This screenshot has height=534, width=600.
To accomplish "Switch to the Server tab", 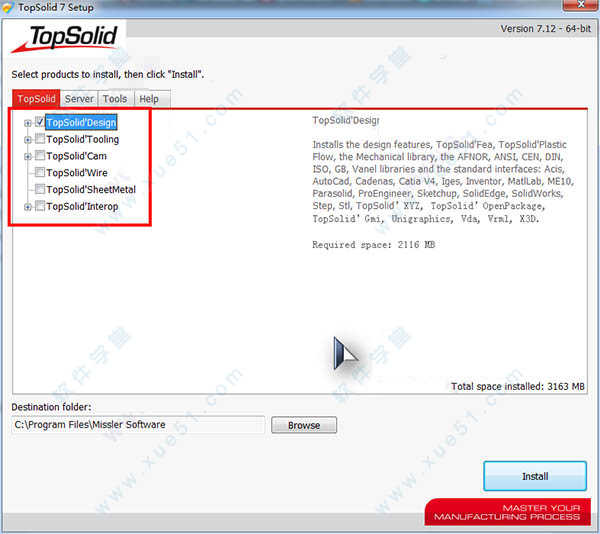I will [79, 99].
